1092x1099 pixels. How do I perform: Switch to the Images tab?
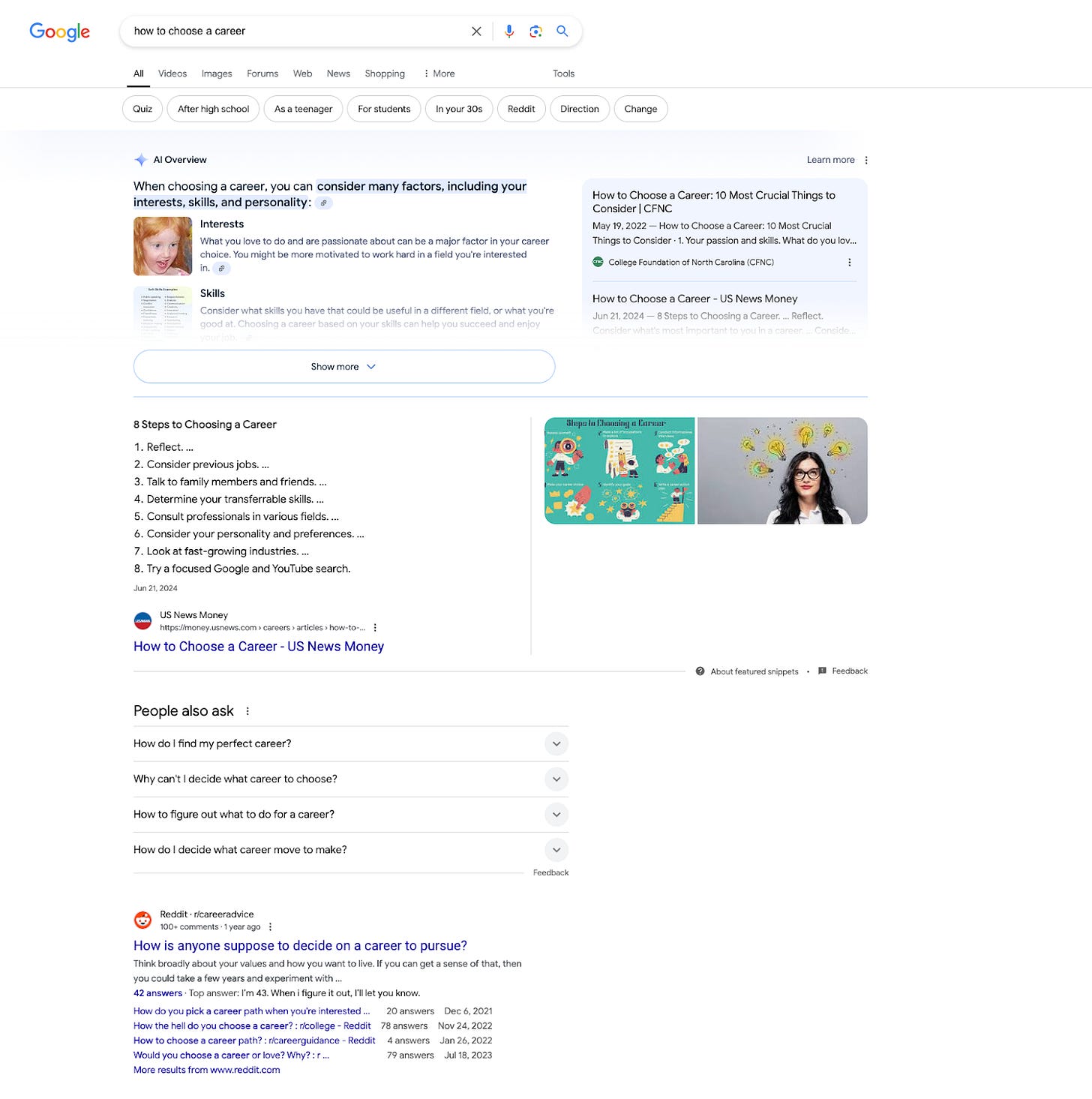pos(217,74)
